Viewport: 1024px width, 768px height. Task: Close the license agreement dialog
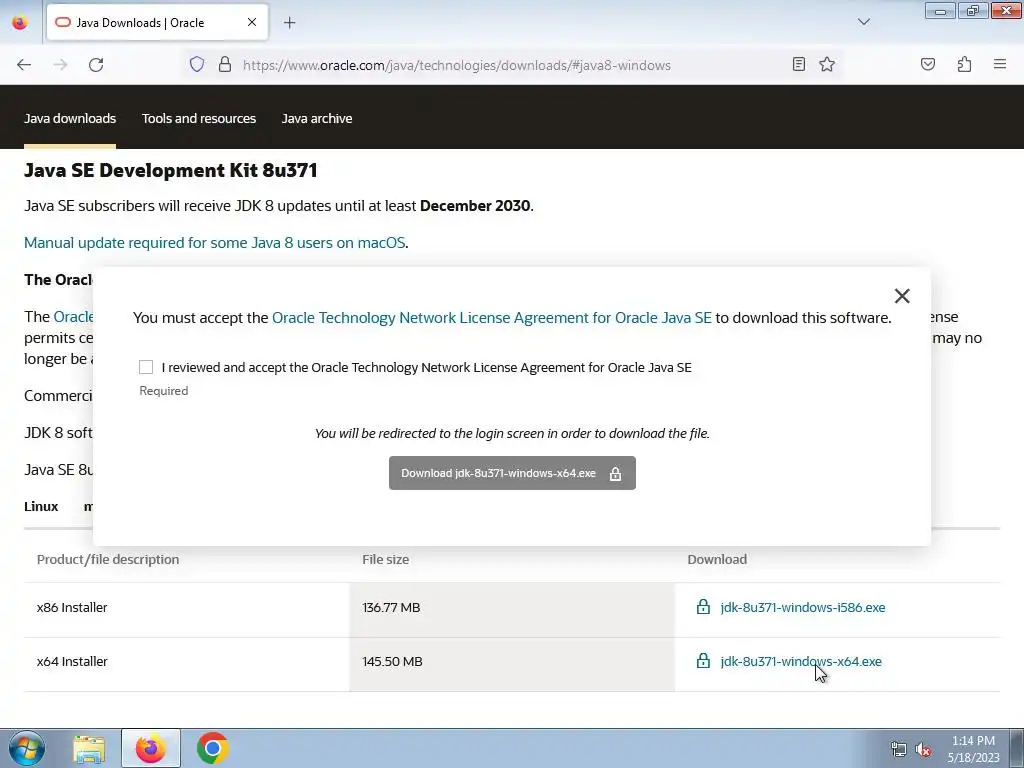pyautogui.click(x=902, y=296)
